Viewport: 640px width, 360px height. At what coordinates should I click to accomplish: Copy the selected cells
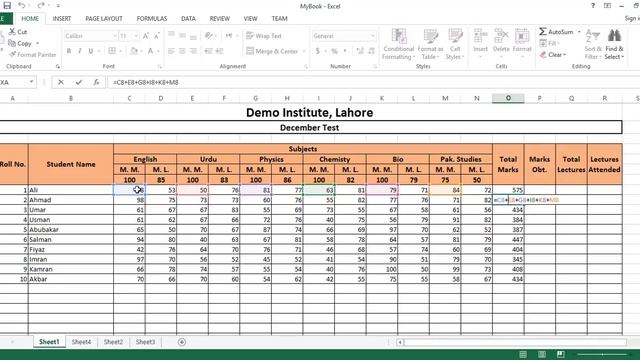tap(20, 43)
